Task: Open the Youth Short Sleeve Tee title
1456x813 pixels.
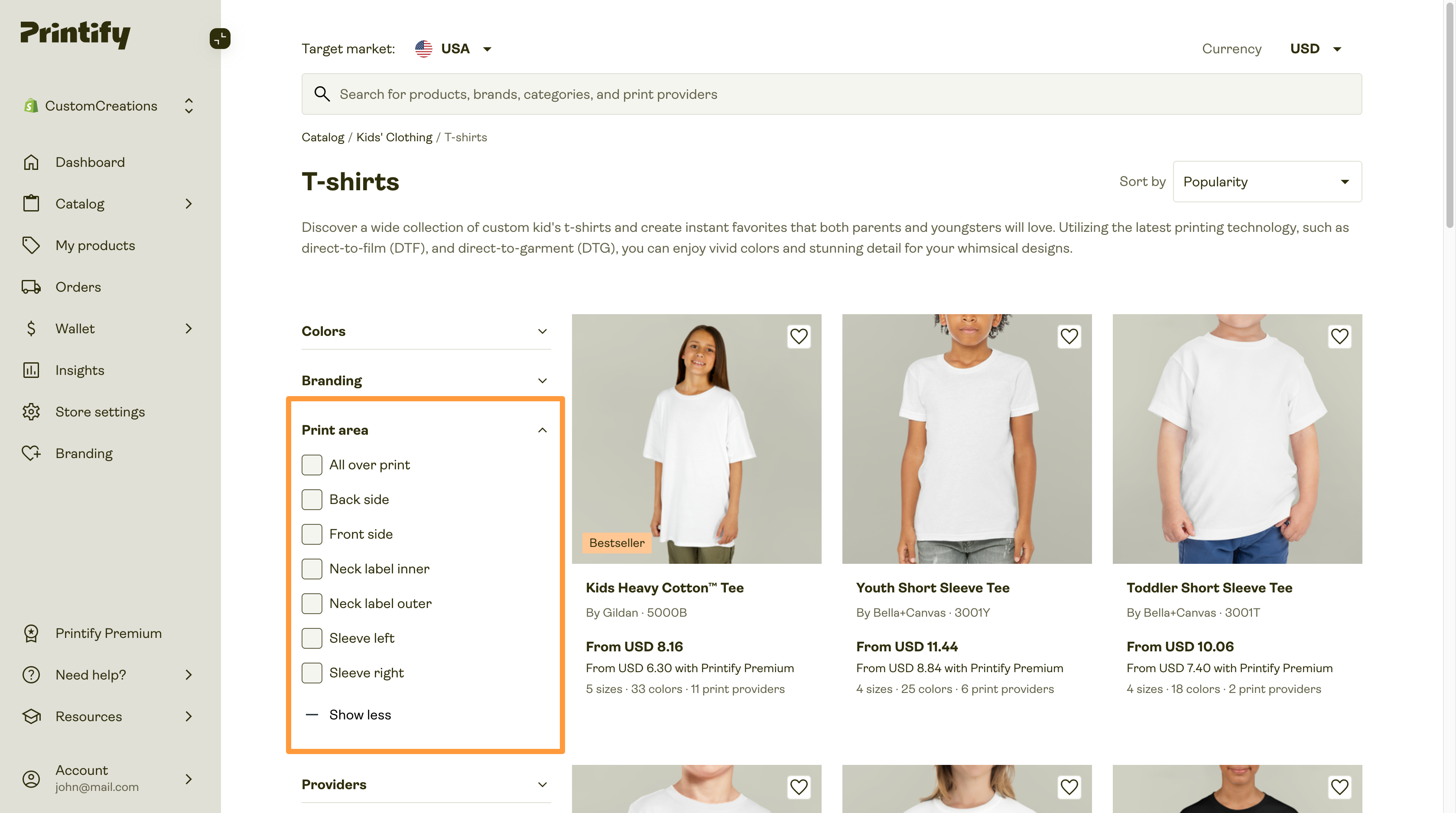Action: point(933,587)
